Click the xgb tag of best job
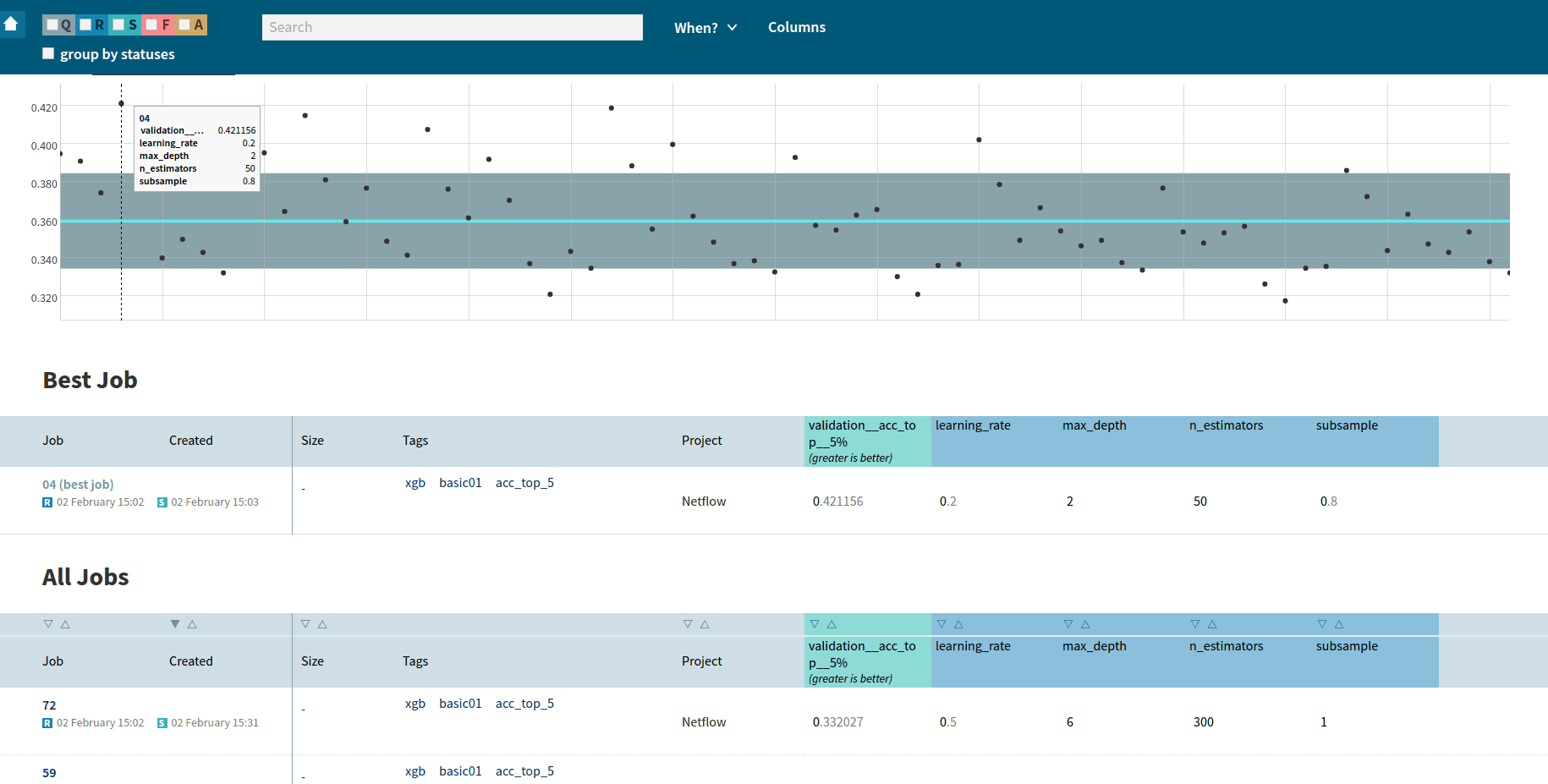Viewport: 1548px width, 784px height. click(x=414, y=483)
